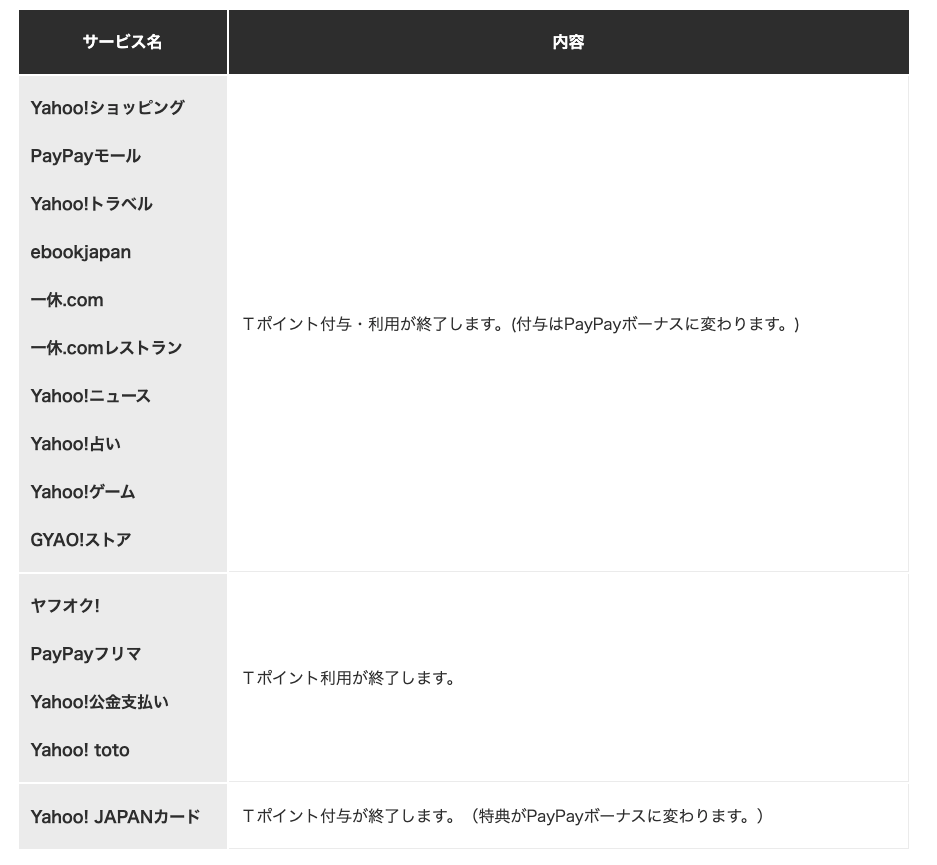This screenshot has height=865, width=937.
Task: Click the ebookjapan entry
Action: [x=80, y=252]
